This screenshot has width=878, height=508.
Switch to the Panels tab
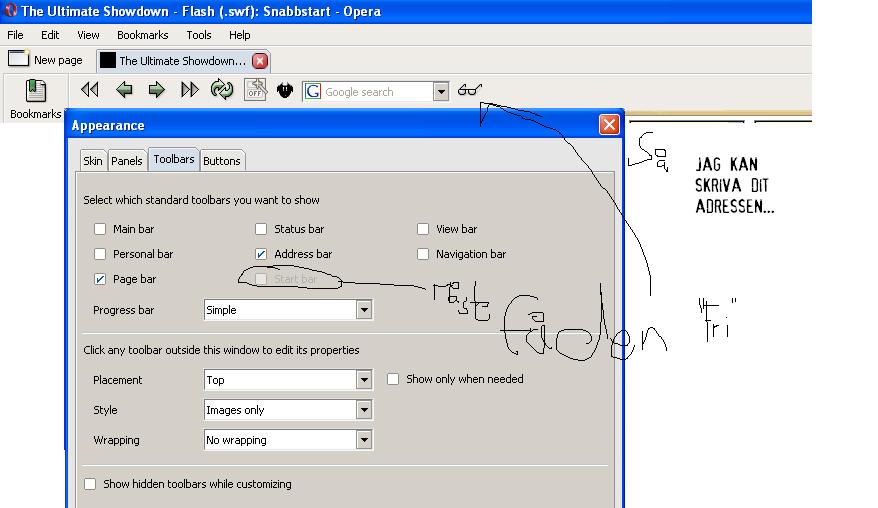point(127,161)
